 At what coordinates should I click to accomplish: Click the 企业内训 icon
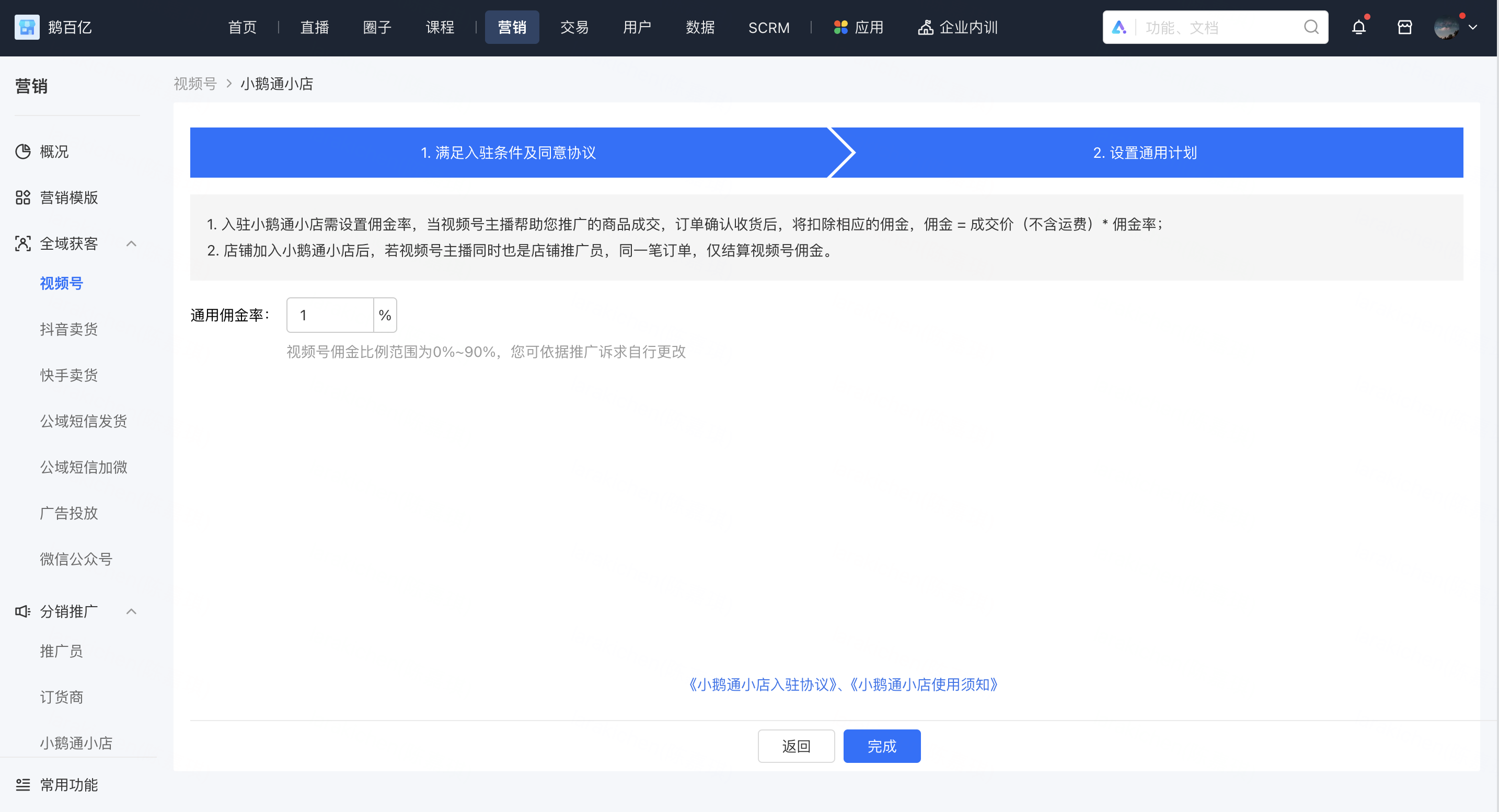pos(926,27)
